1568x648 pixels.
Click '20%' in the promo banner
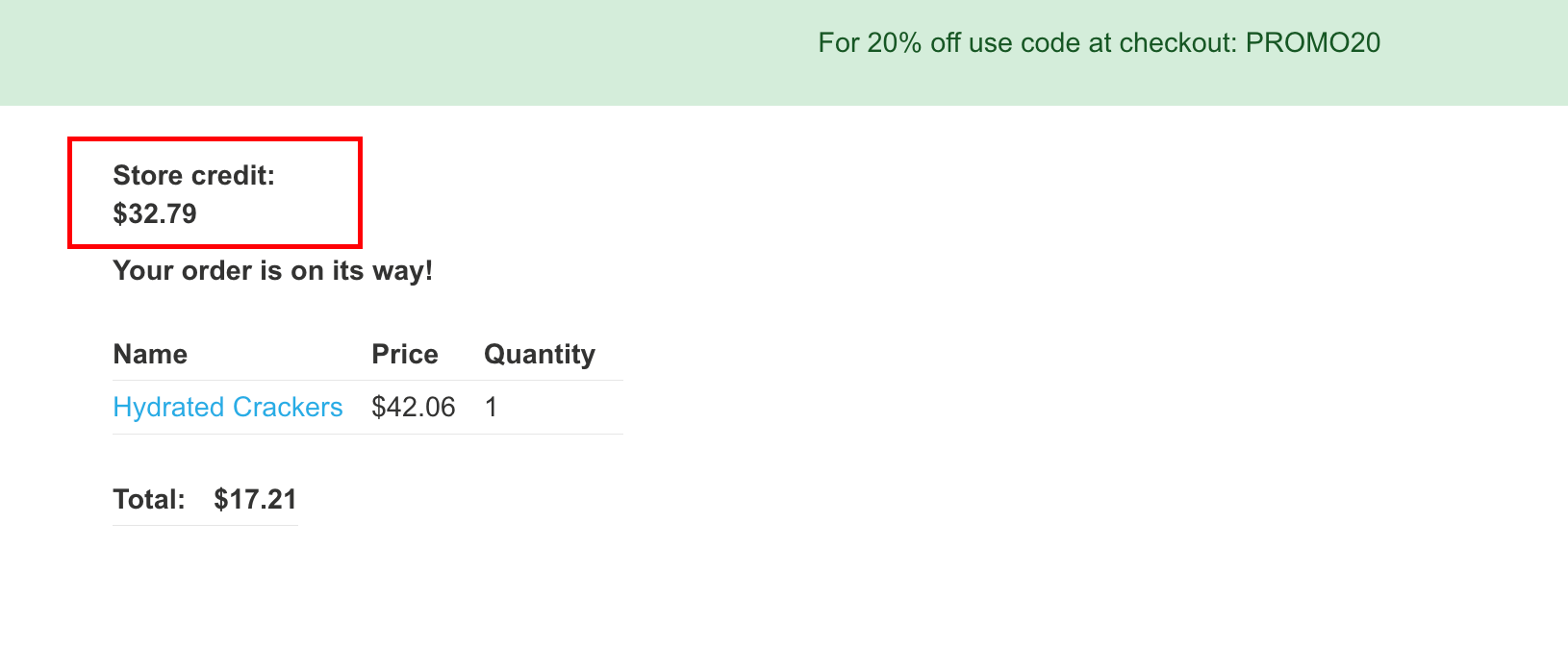coord(895,43)
